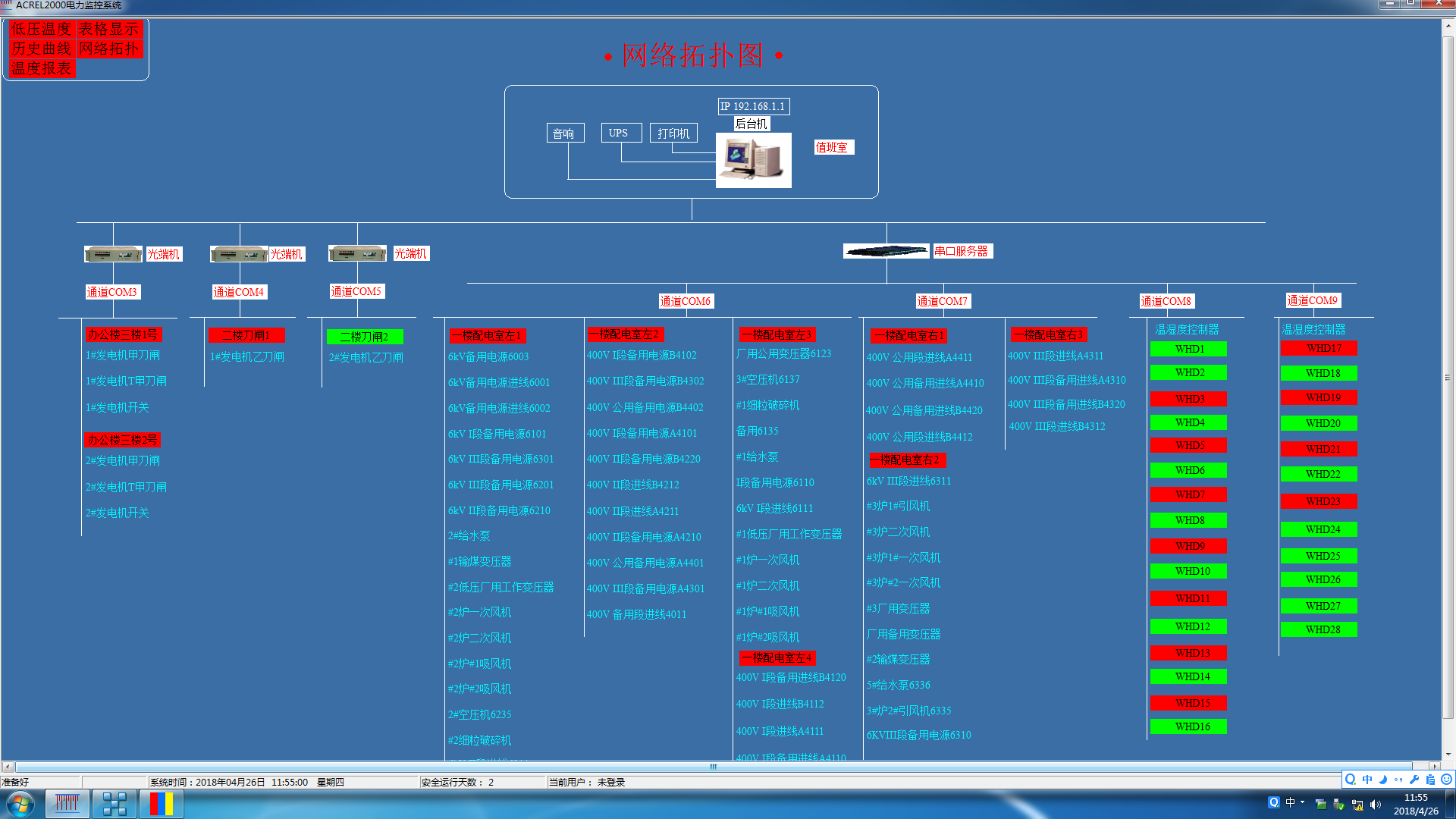Click the volume speaker tray icon
Image resolution: width=1456 pixels, height=819 pixels.
[x=1376, y=805]
